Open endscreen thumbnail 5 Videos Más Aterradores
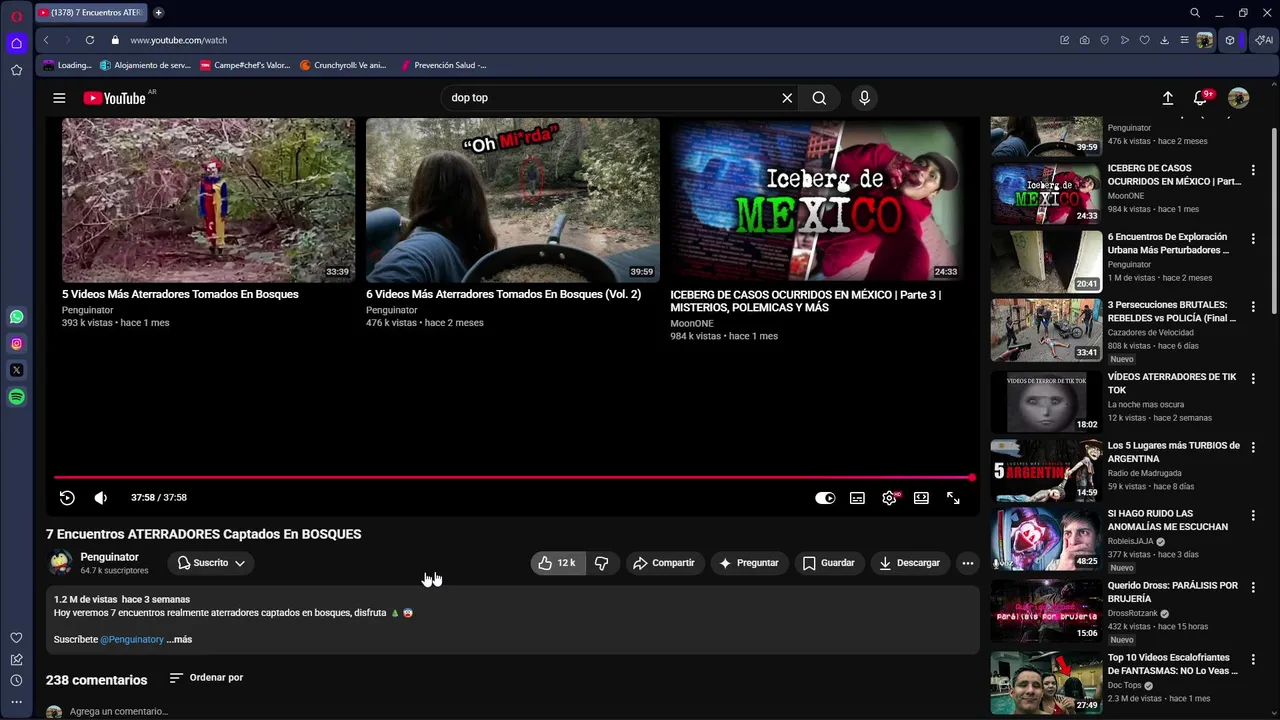The width and height of the screenshot is (1280, 720). (208, 200)
